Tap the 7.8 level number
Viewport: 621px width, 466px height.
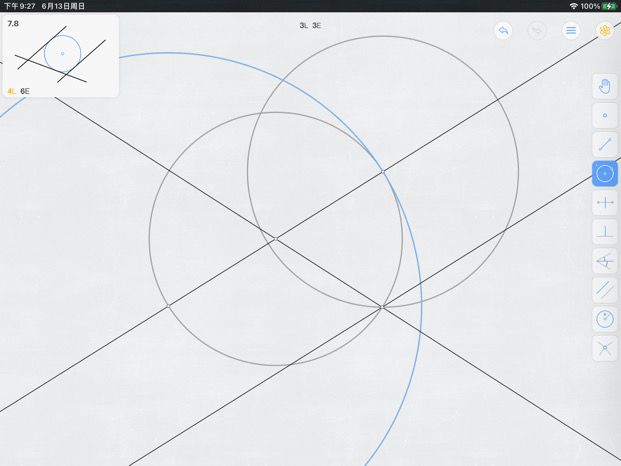13,23
